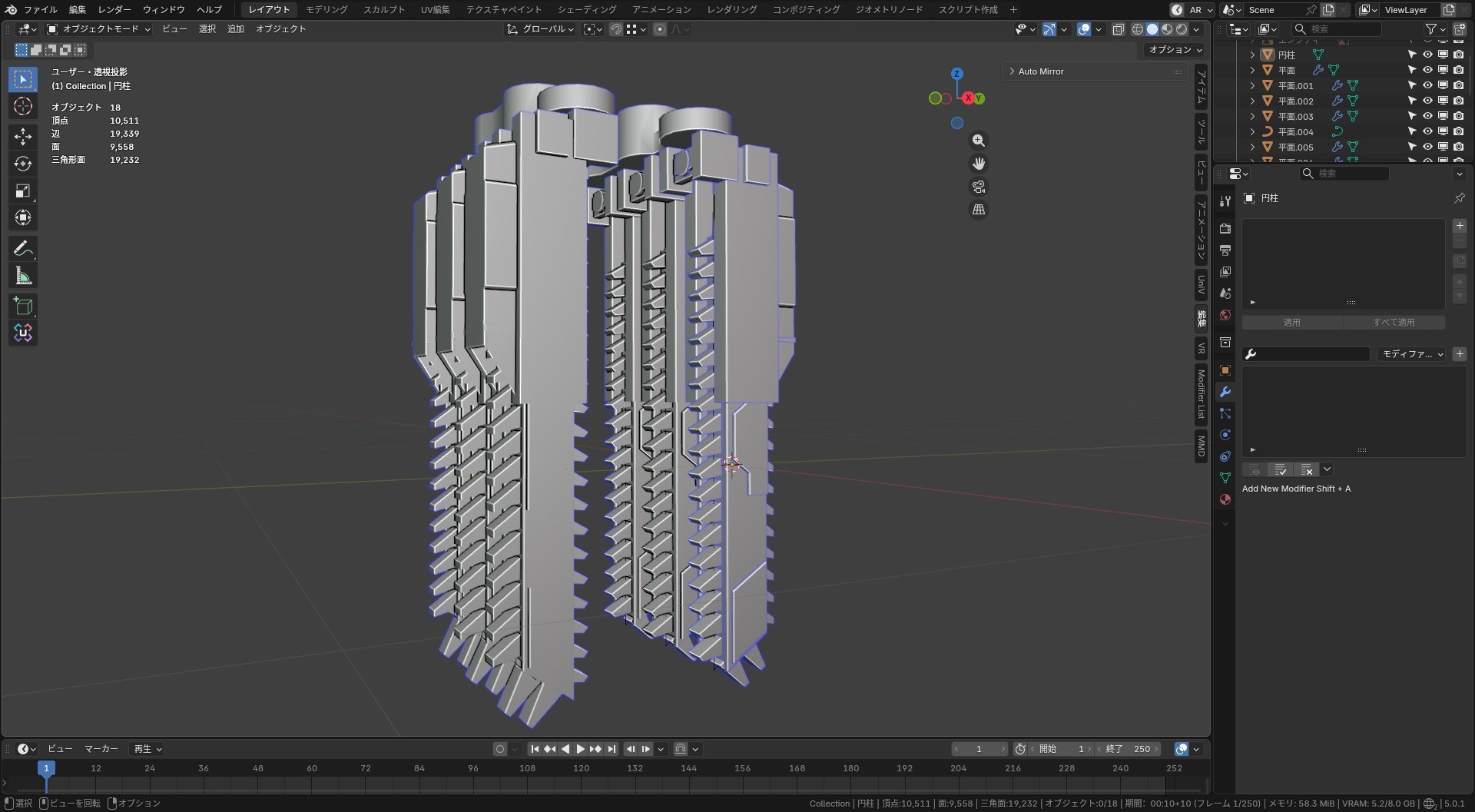Select the Rotate tool
1475x812 pixels.
(x=23, y=164)
